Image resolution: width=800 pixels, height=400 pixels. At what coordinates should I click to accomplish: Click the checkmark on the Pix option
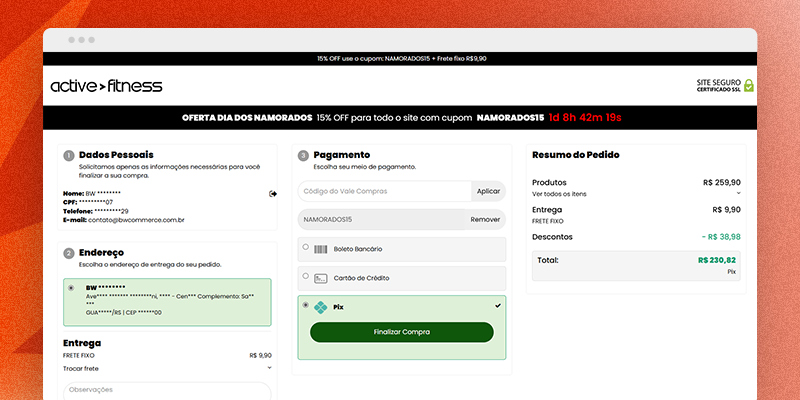tap(498, 305)
